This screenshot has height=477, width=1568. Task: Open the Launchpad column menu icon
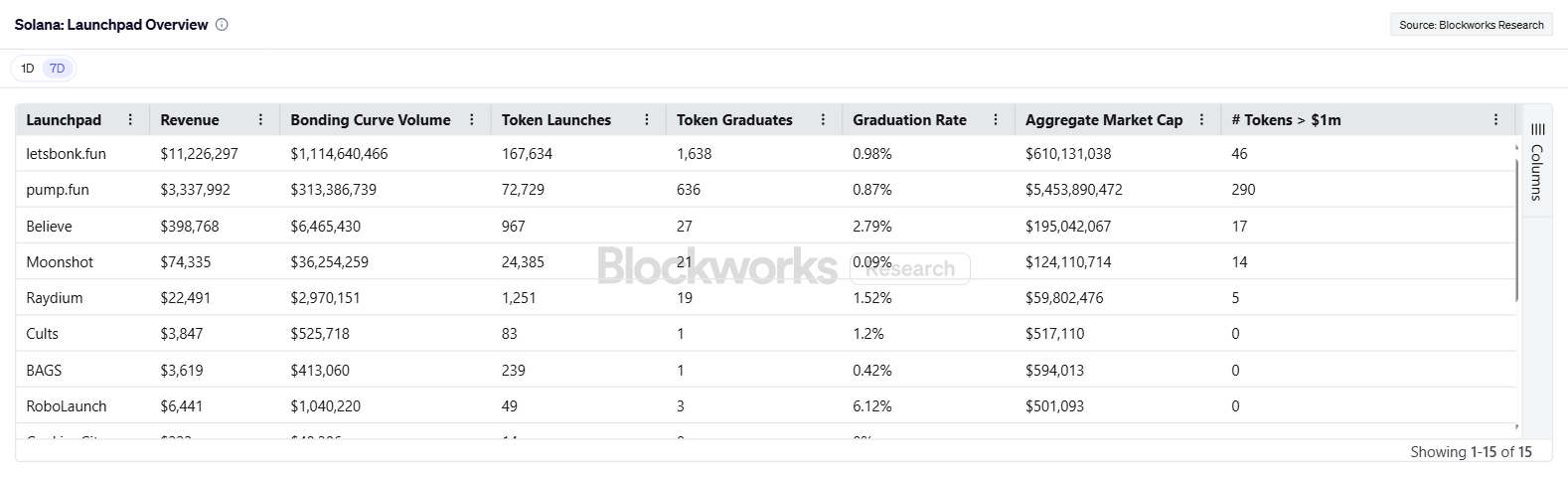[130, 119]
